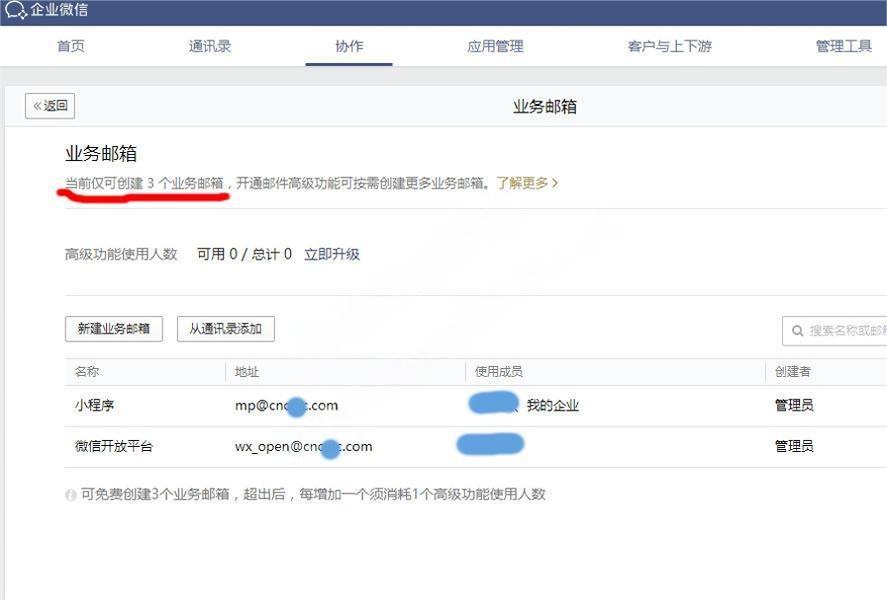887x600 pixels.
Task: Click the 地址 column header
Action: coord(247,372)
